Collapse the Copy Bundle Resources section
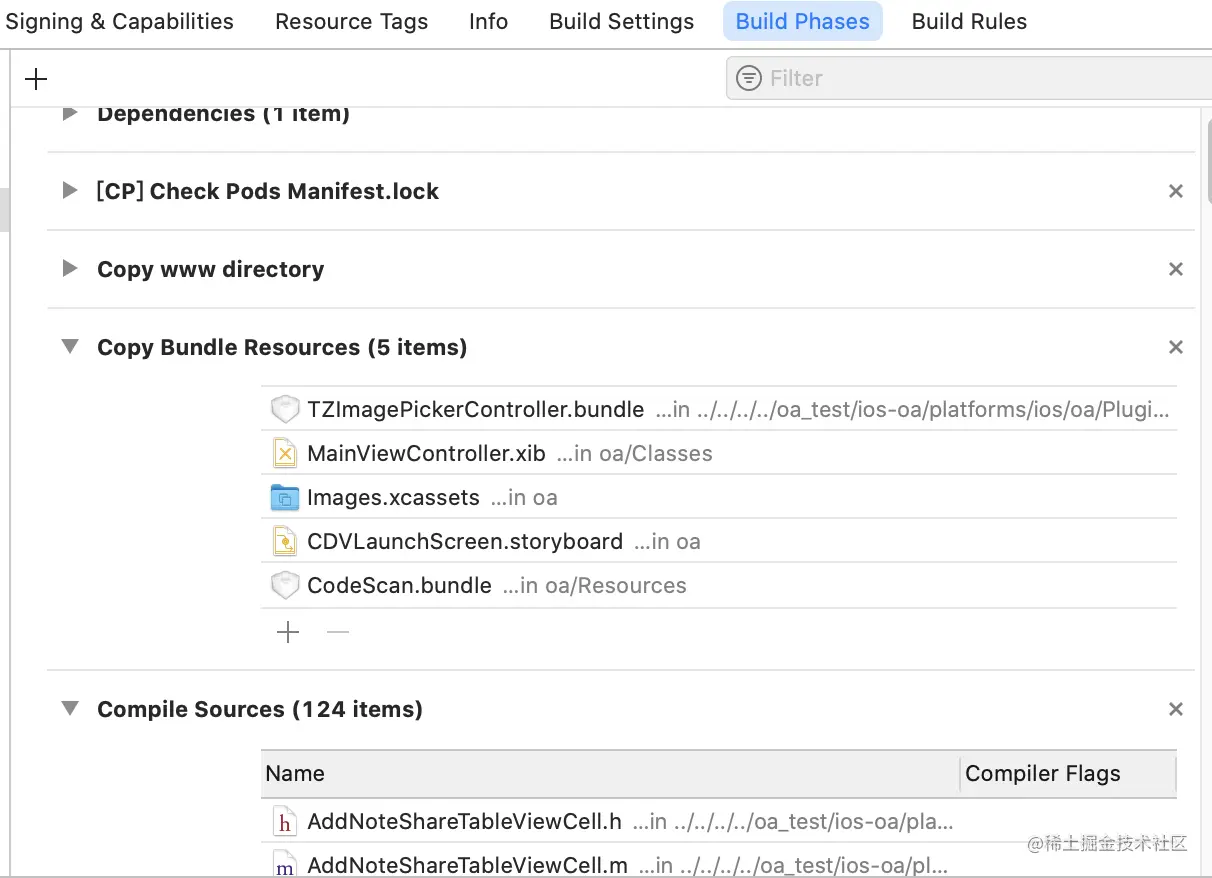This screenshot has height=878, width=1212. (69, 347)
